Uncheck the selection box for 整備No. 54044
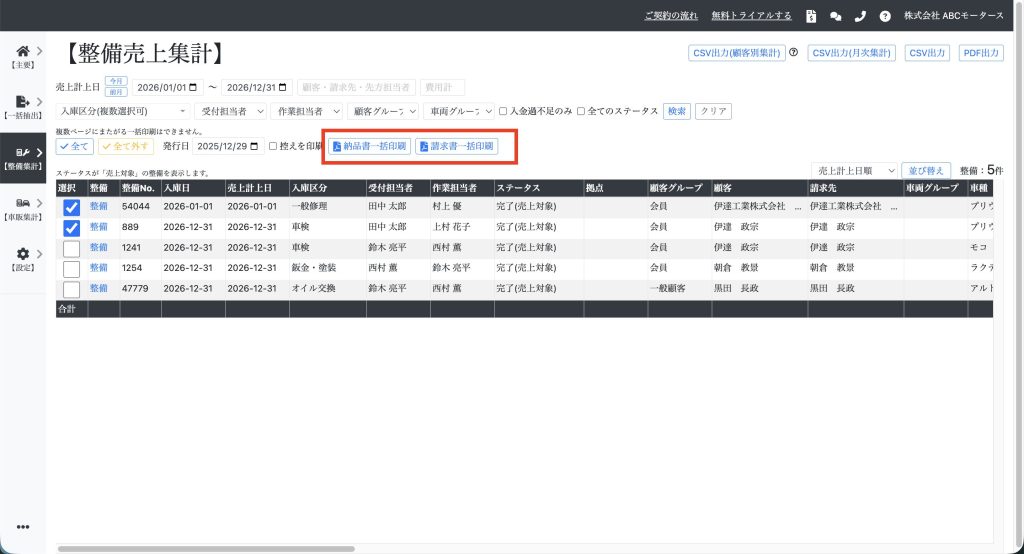Image resolution: width=1024 pixels, height=554 pixels. [71, 207]
